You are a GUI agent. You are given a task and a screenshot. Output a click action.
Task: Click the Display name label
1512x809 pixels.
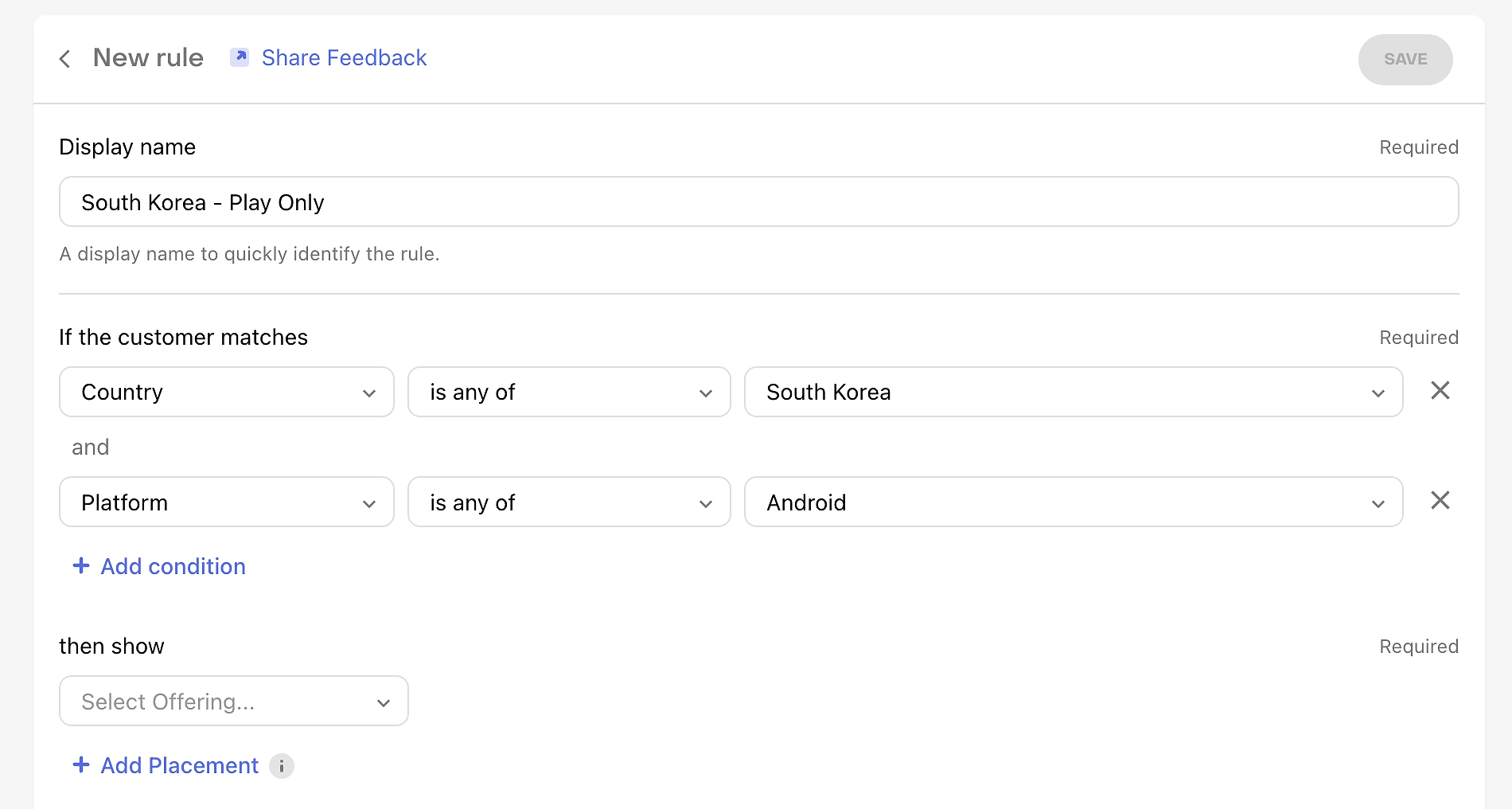pos(127,147)
